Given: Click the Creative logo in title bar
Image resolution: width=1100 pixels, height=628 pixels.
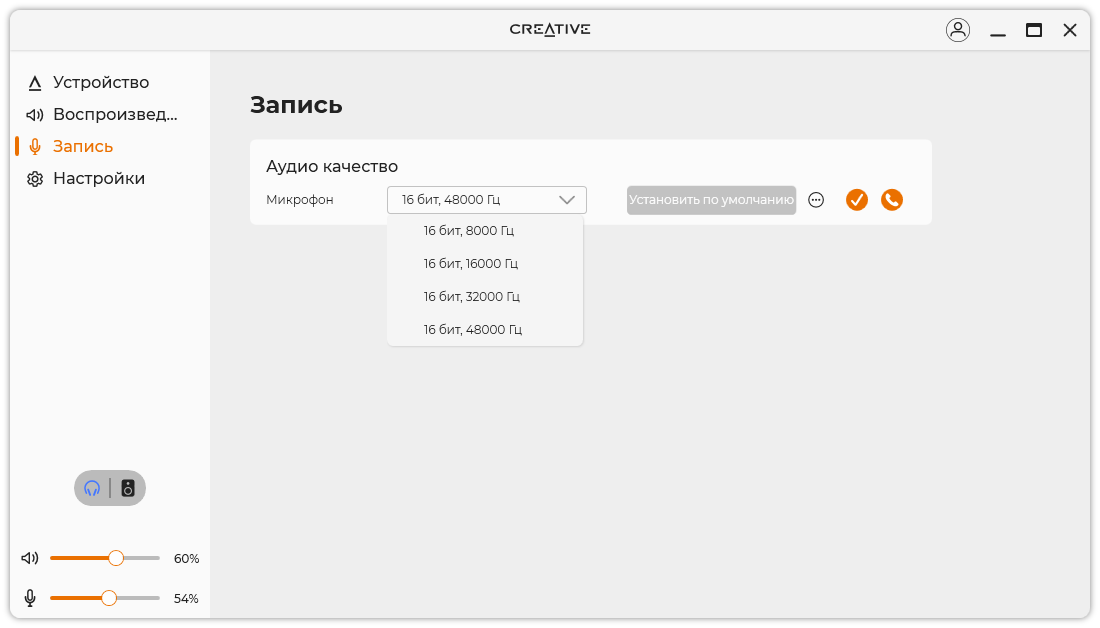Looking at the screenshot, I should [550, 29].
